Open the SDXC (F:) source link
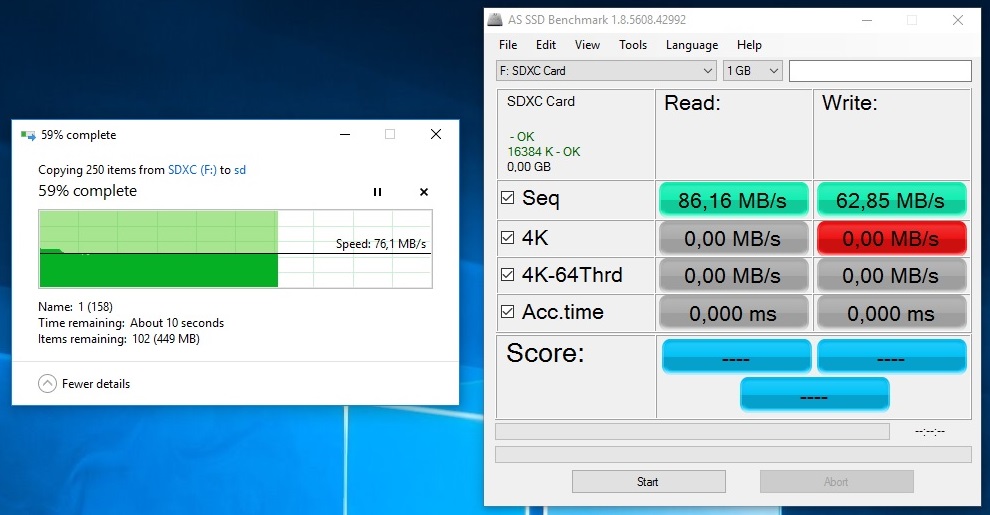Image resolution: width=990 pixels, height=515 pixels. click(x=192, y=170)
